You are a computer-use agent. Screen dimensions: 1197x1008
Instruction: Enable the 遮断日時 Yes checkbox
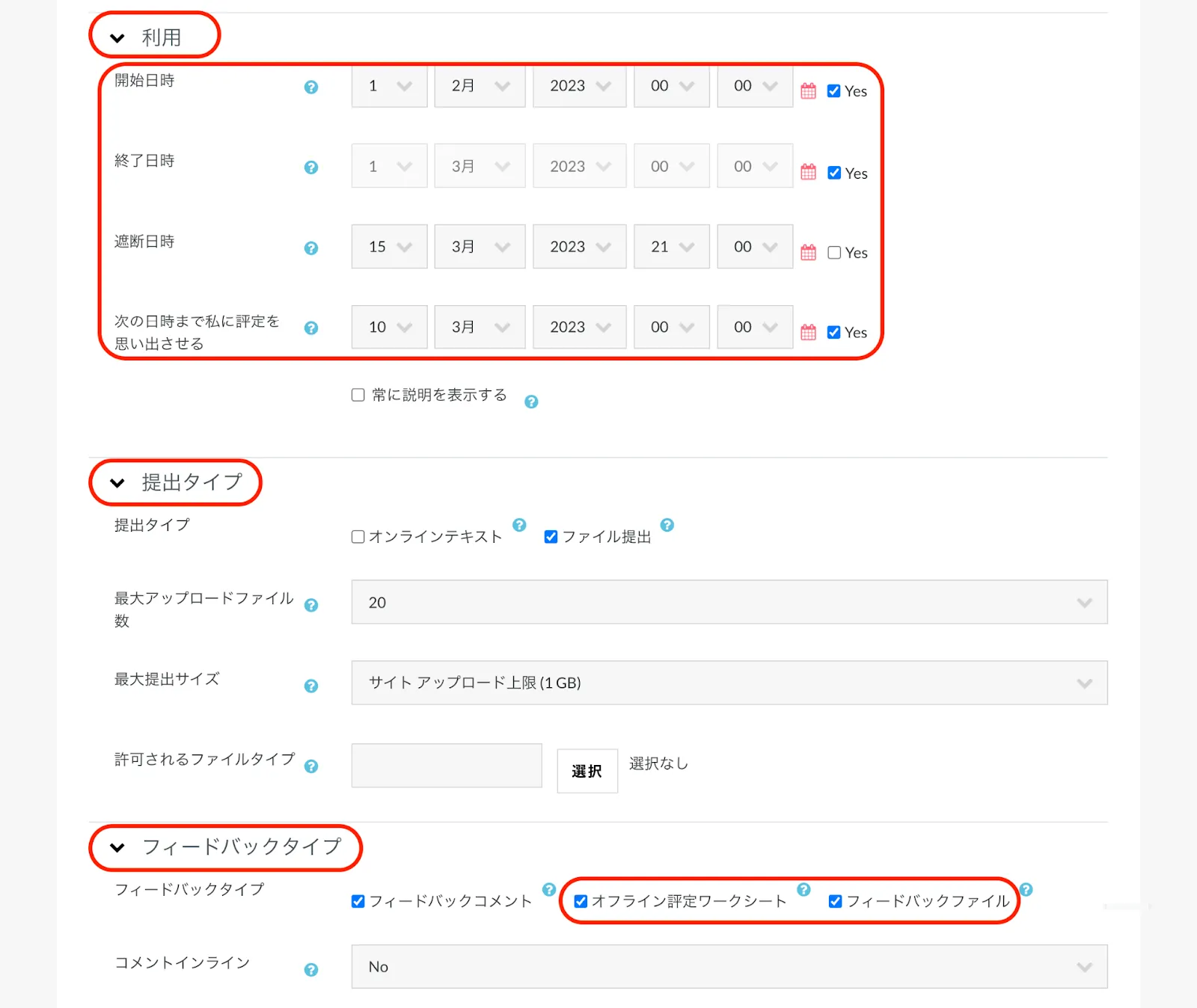pyautogui.click(x=834, y=253)
